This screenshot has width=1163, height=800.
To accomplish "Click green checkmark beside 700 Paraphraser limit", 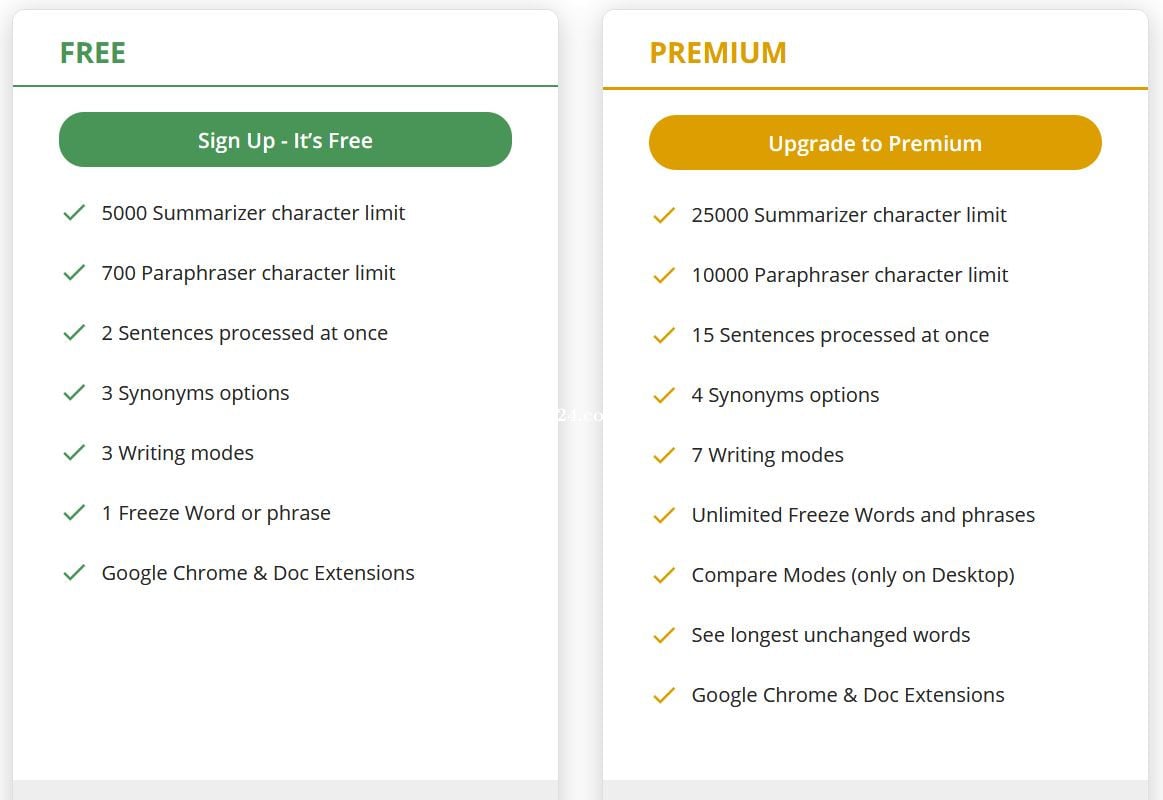I will (x=74, y=273).
